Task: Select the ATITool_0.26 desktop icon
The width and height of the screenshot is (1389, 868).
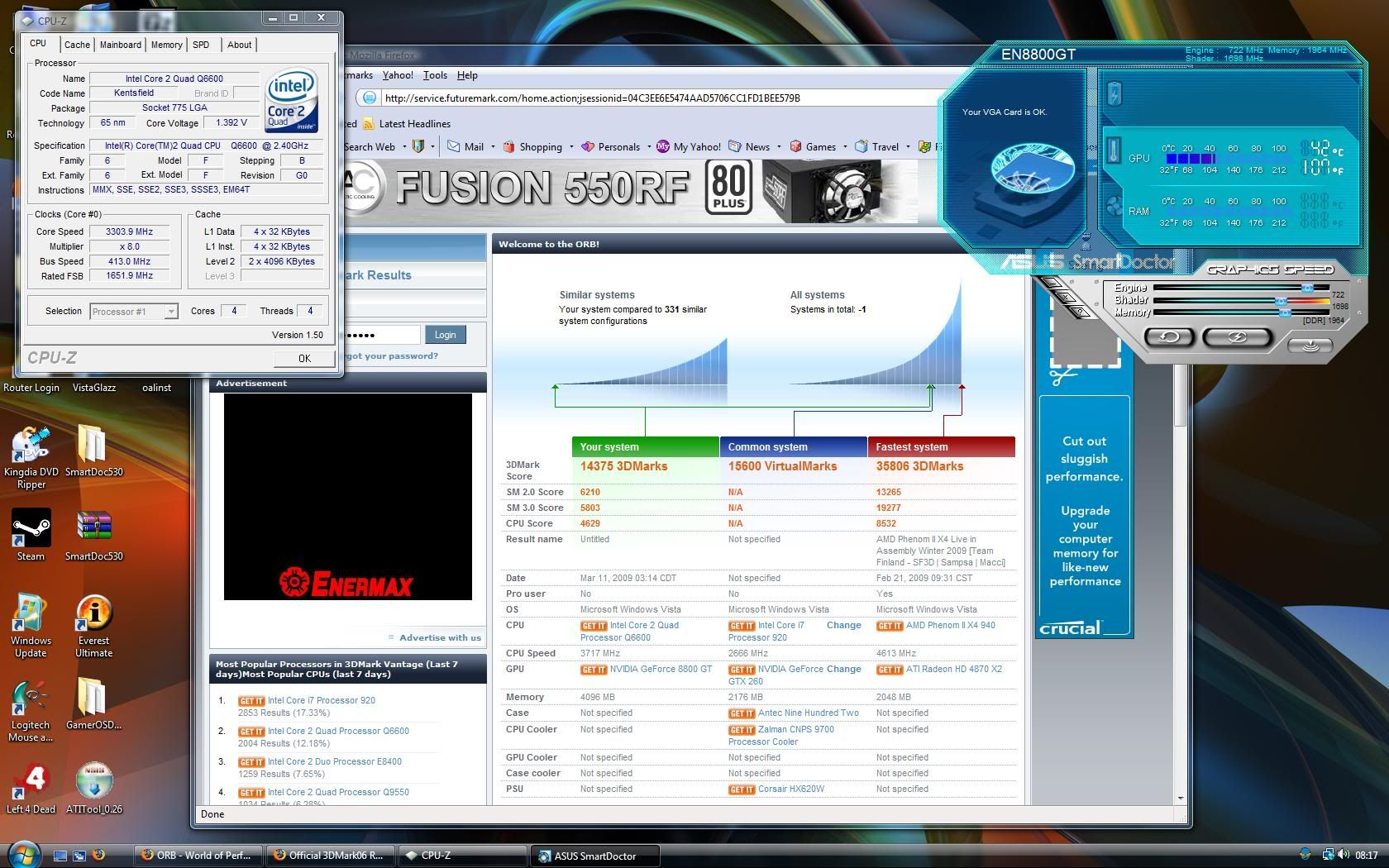Action: [93, 788]
